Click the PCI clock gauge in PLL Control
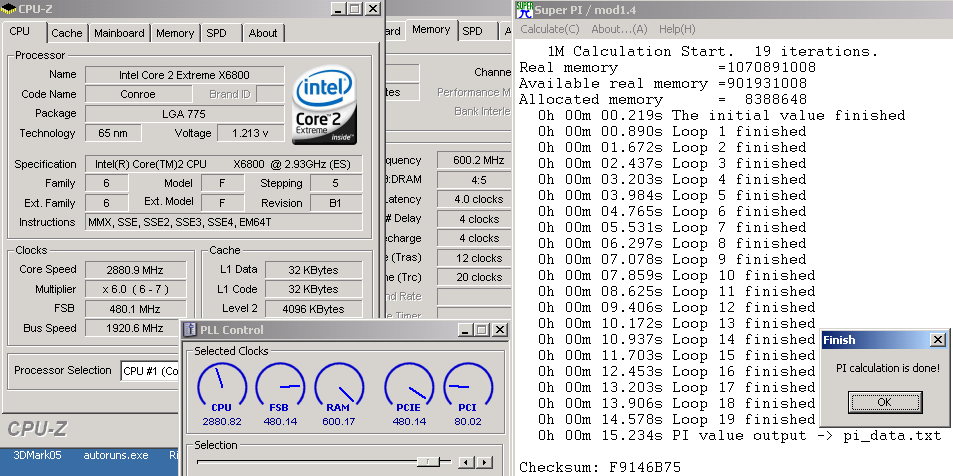 click(x=467, y=387)
